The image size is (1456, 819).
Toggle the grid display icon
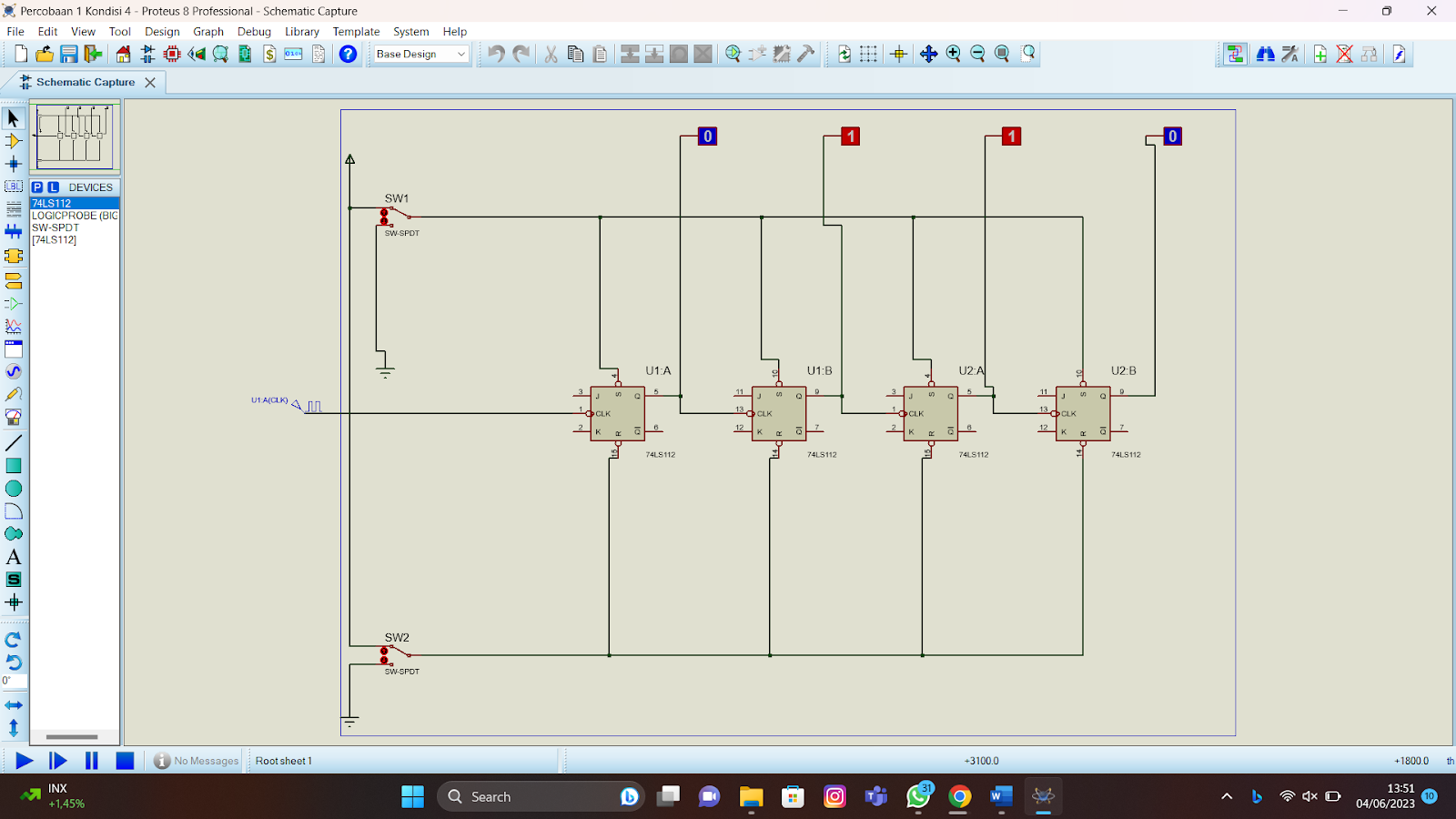click(x=869, y=54)
